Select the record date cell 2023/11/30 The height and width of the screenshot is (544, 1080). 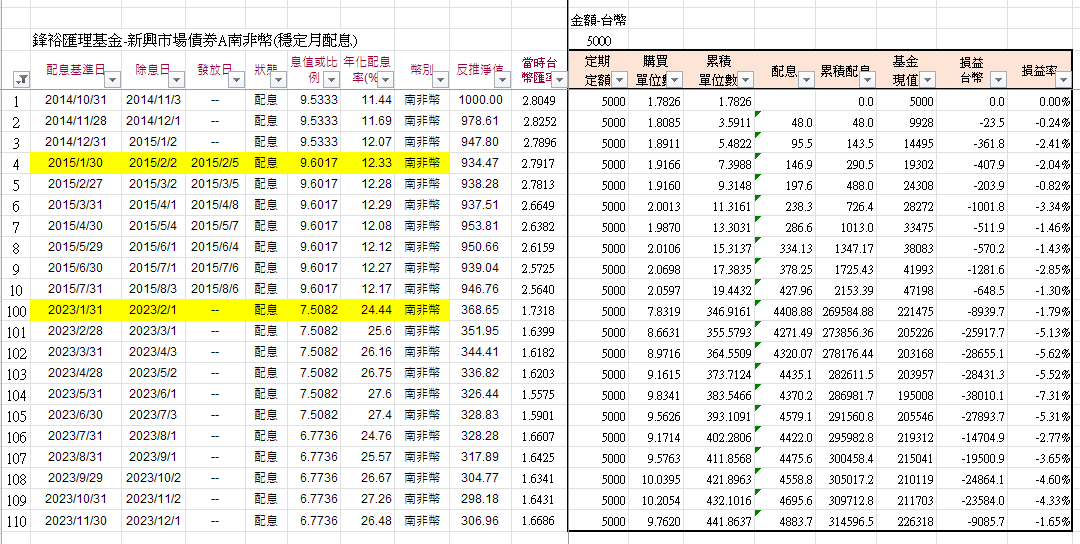(x=76, y=521)
